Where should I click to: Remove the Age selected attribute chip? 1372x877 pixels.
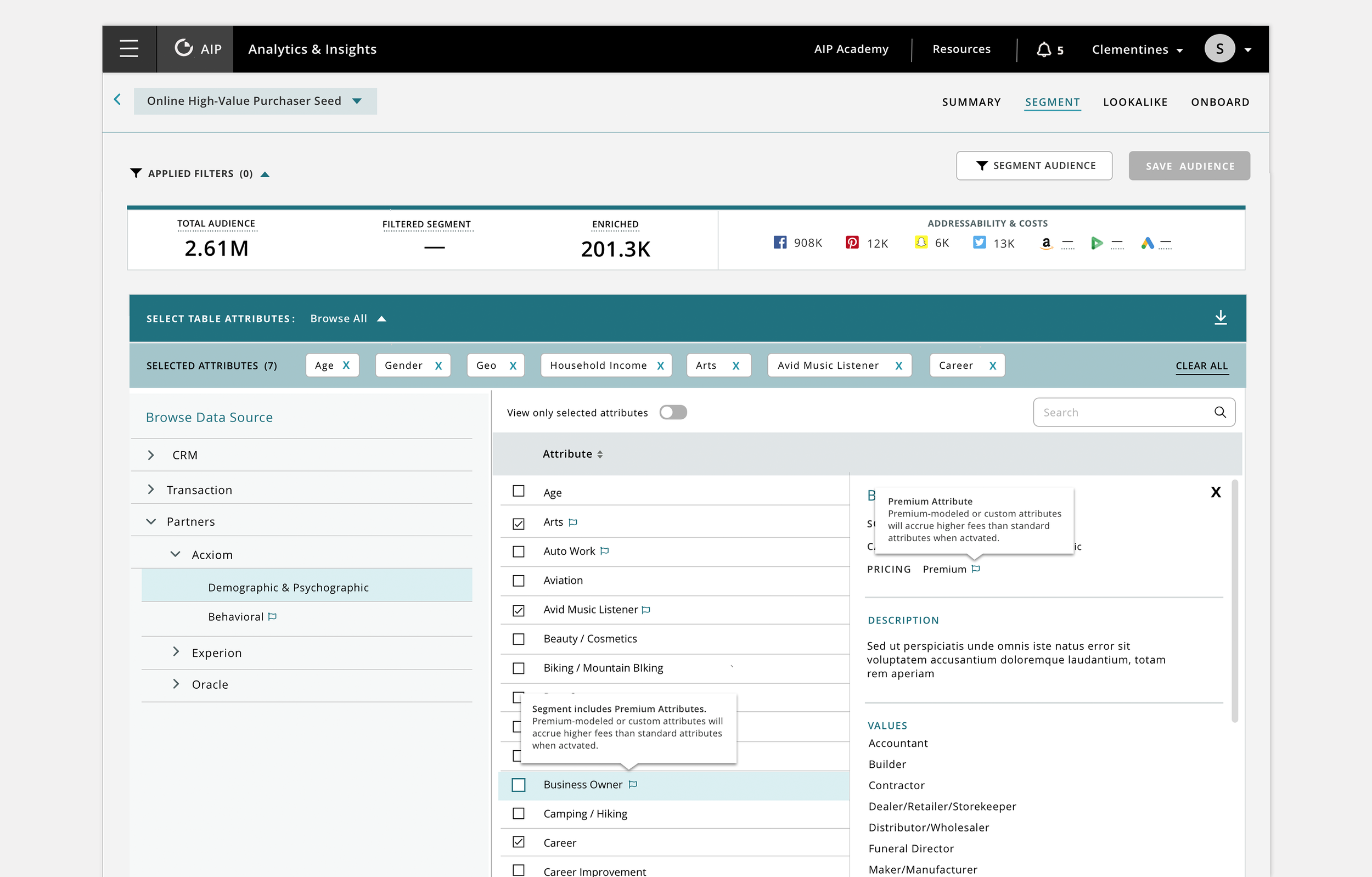346,366
